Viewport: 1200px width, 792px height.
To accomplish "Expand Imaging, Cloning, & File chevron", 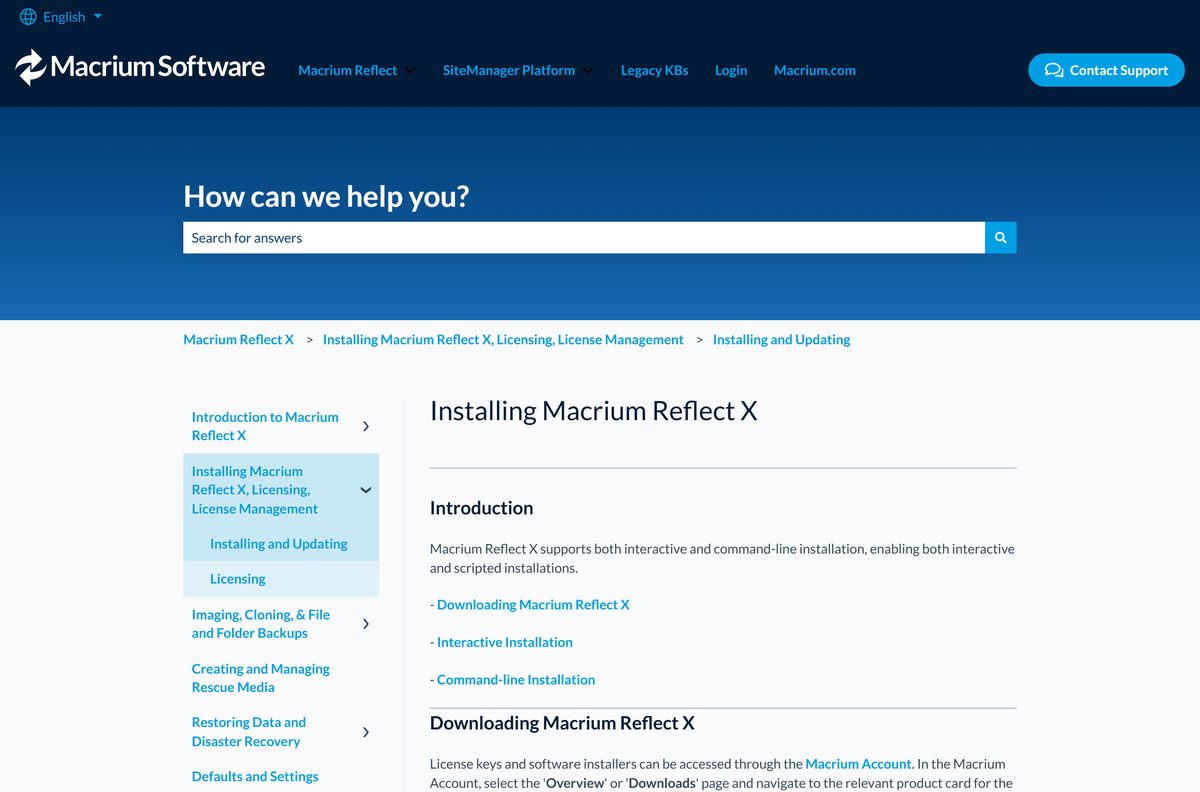I will (366, 624).
